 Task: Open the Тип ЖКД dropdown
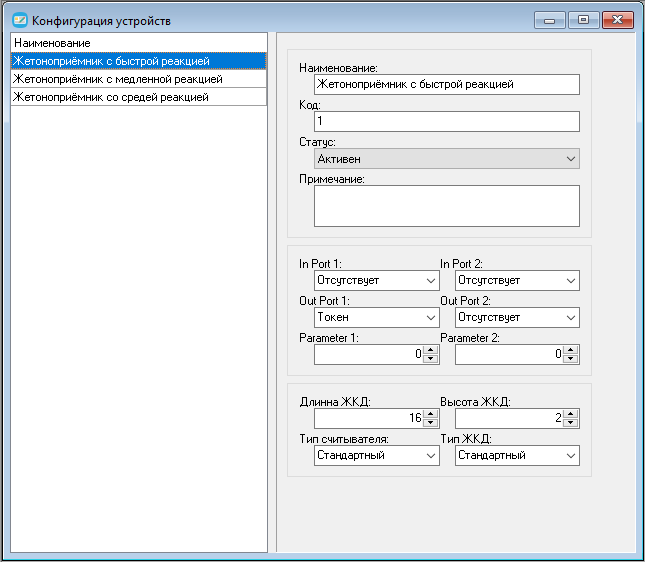point(517,455)
